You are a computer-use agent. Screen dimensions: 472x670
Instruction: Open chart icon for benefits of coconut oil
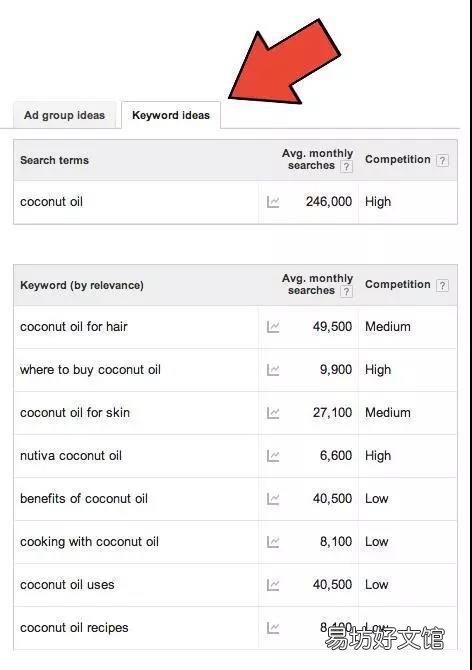point(273,499)
